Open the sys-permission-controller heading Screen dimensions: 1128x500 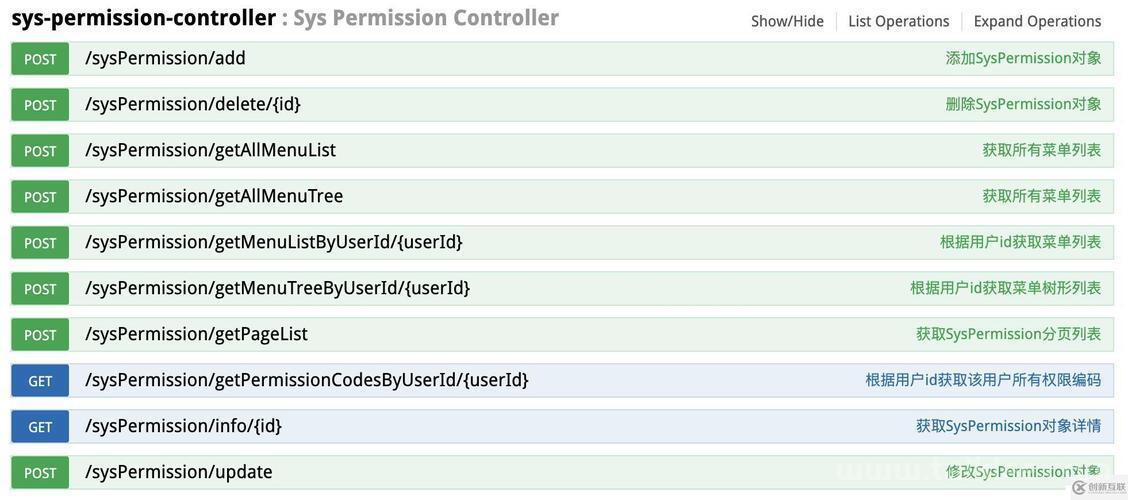144,18
